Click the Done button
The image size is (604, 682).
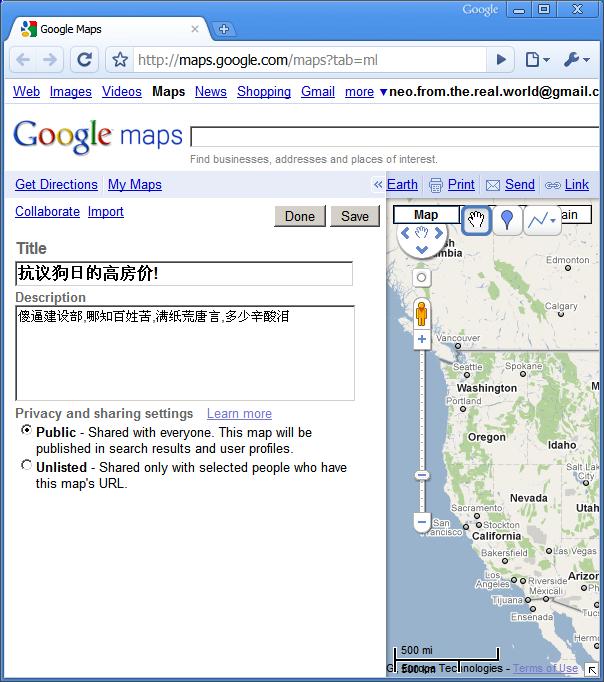click(x=300, y=216)
